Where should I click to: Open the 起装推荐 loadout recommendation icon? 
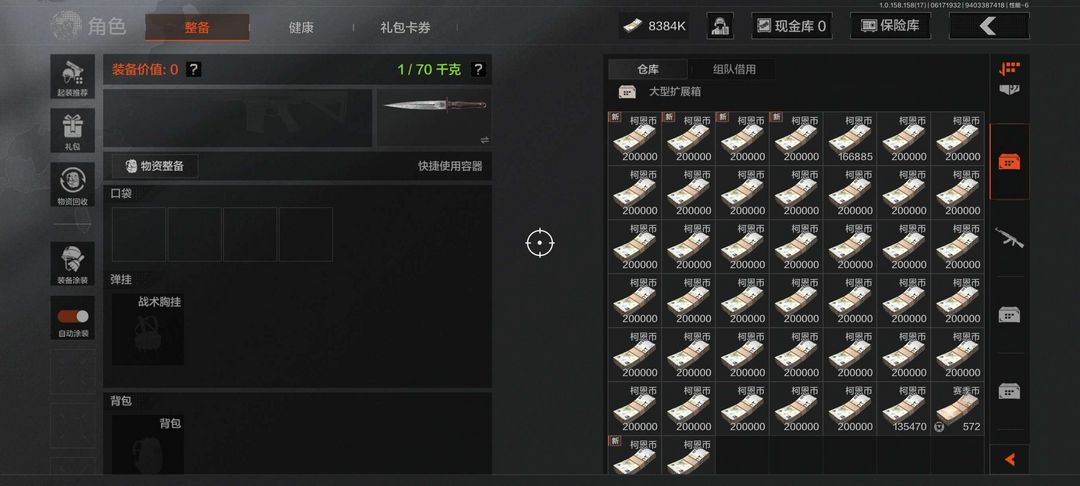pos(72,76)
